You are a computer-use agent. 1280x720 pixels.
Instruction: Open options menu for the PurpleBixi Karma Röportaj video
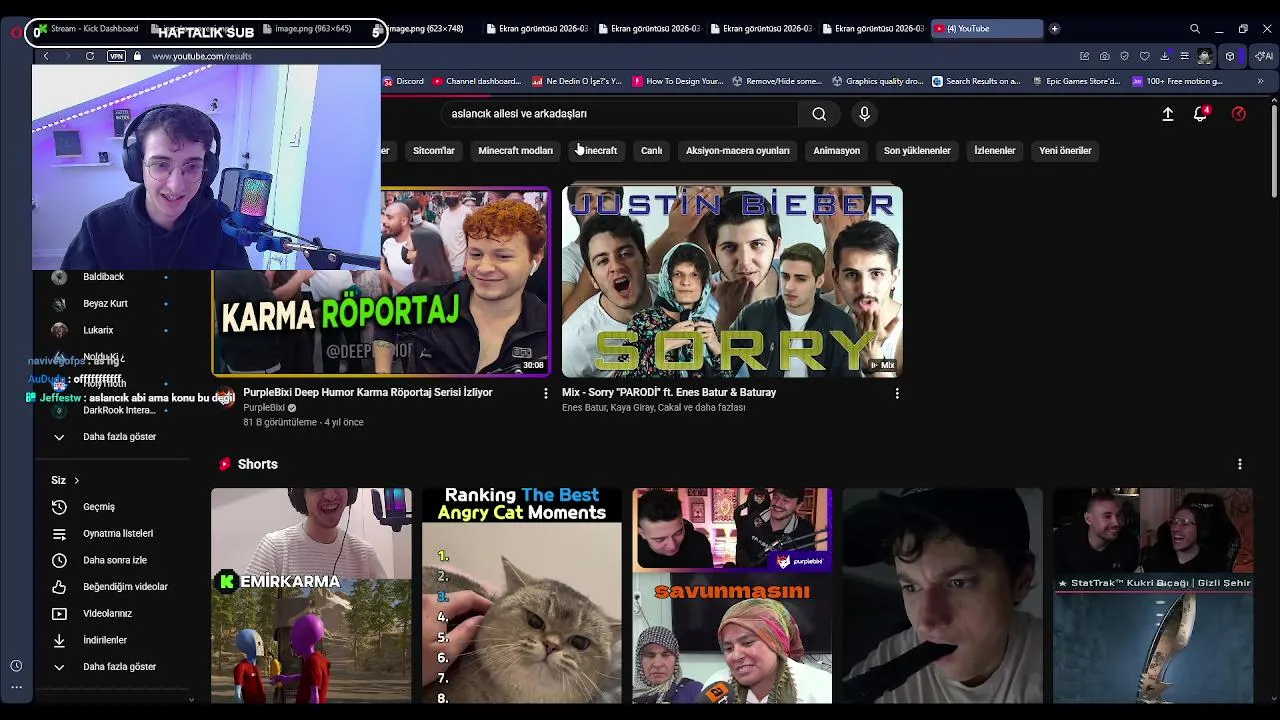point(545,394)
